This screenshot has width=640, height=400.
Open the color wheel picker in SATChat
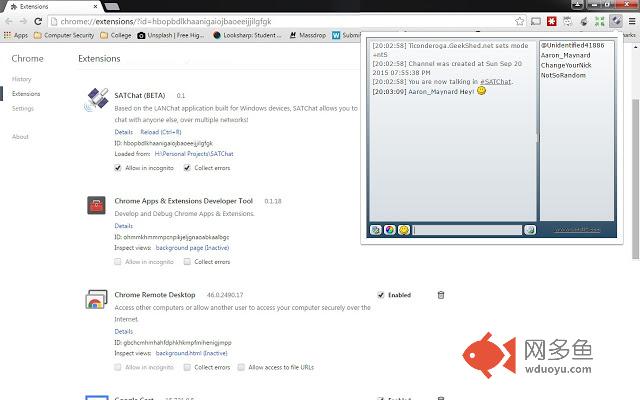click(389, 230)
